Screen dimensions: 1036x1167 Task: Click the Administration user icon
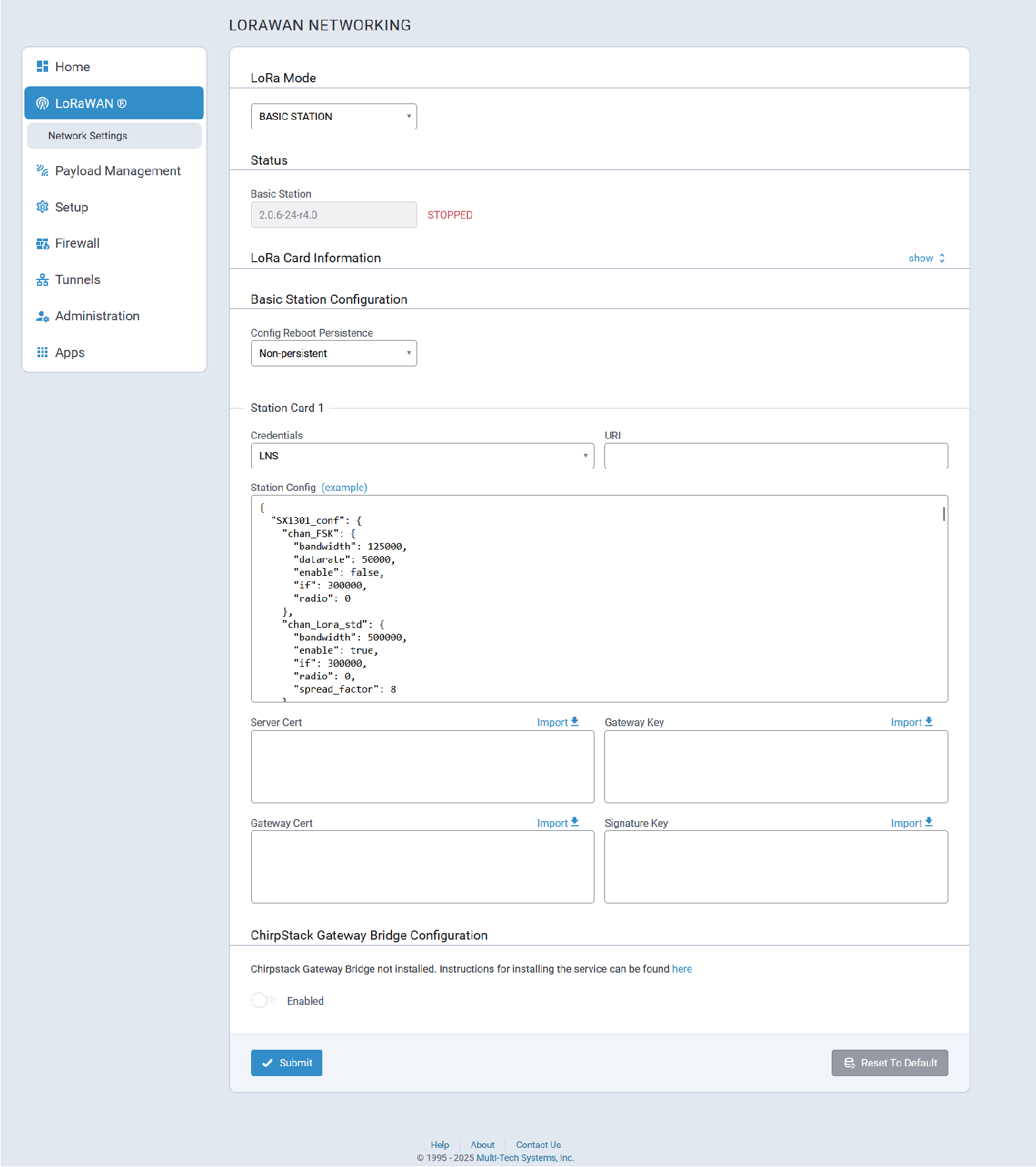[42, 316]
